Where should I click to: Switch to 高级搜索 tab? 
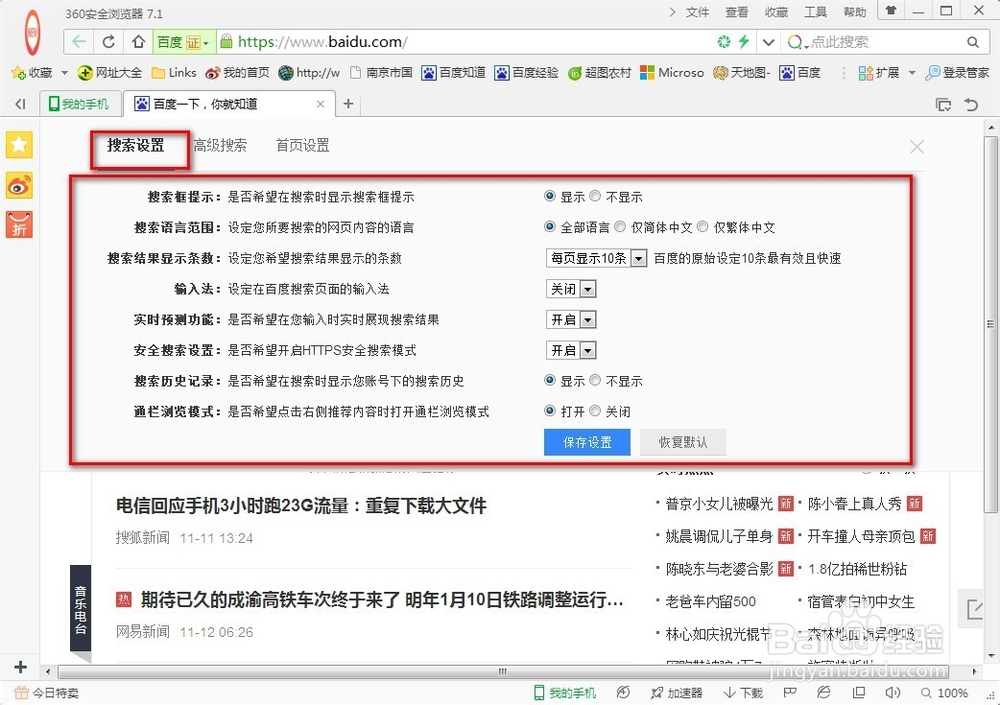(x=220, y=145)
